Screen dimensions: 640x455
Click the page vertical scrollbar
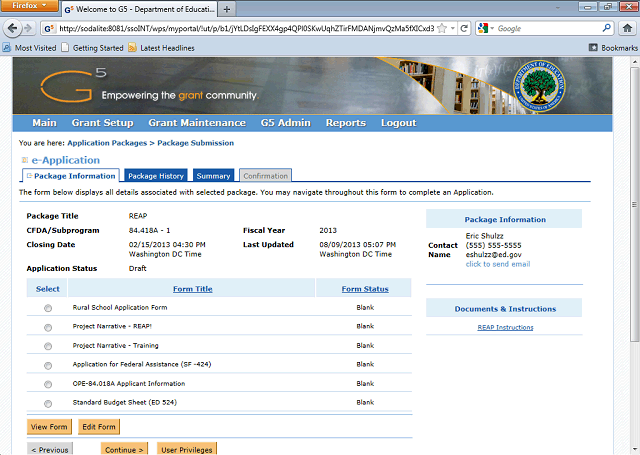[x=634, y=204]
